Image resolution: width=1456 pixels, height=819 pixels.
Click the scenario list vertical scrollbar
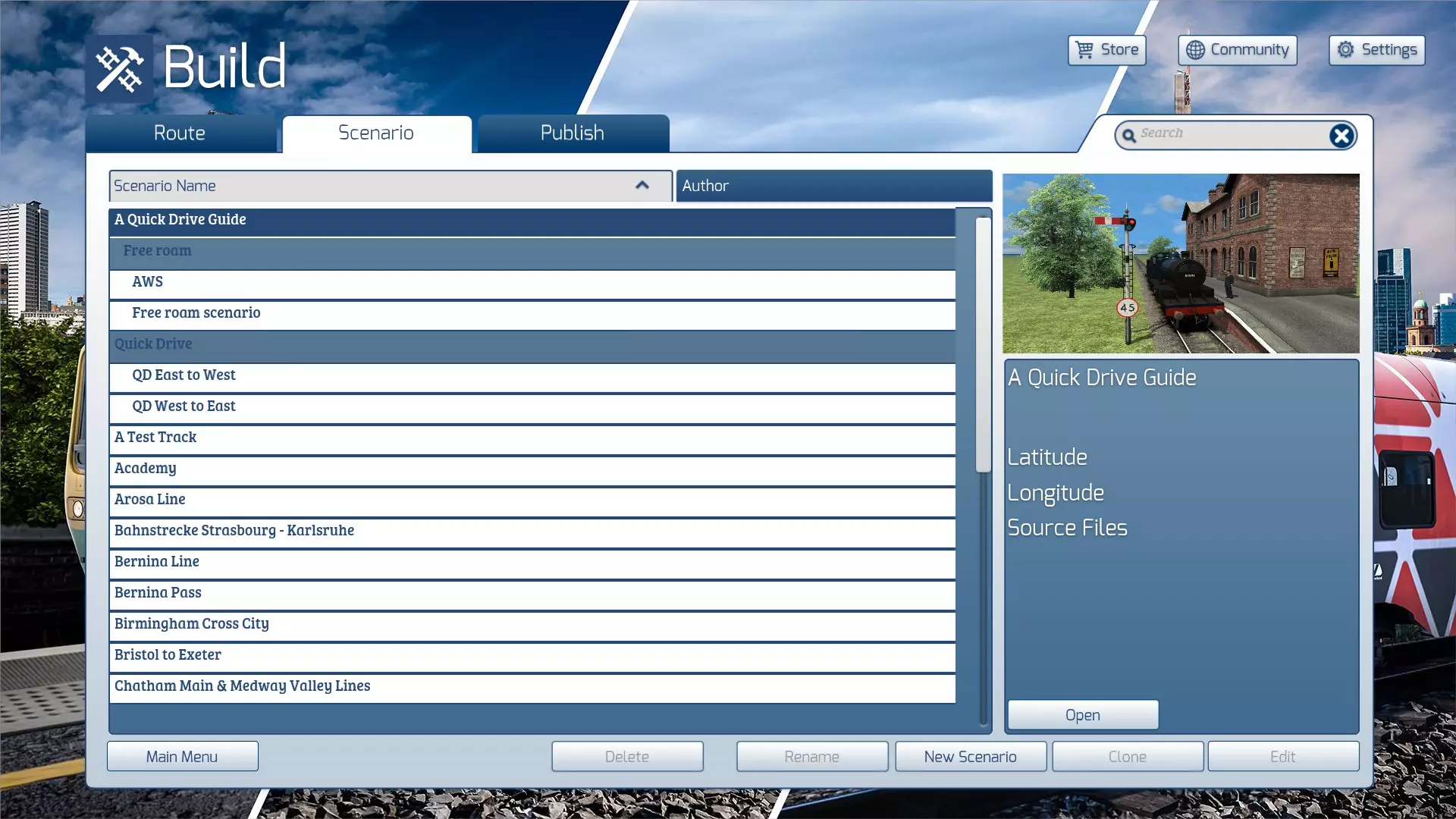[983, 345]
